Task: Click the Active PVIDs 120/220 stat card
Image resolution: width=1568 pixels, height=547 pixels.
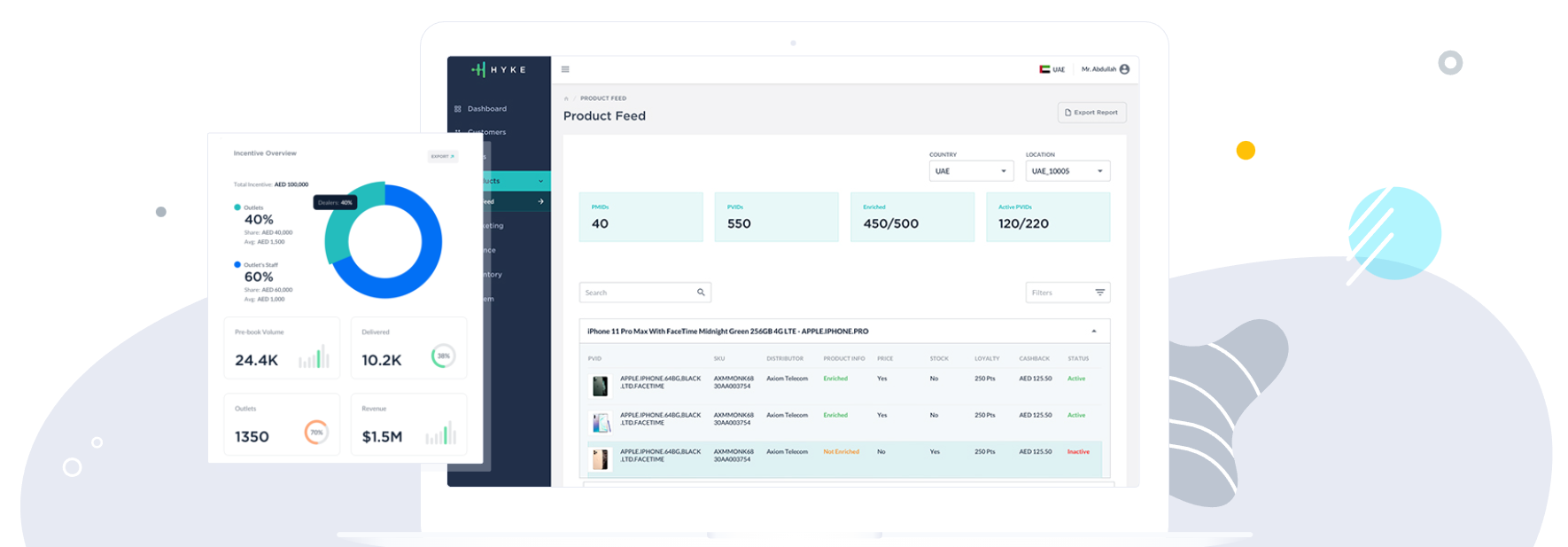Action: pos(1048,217)
